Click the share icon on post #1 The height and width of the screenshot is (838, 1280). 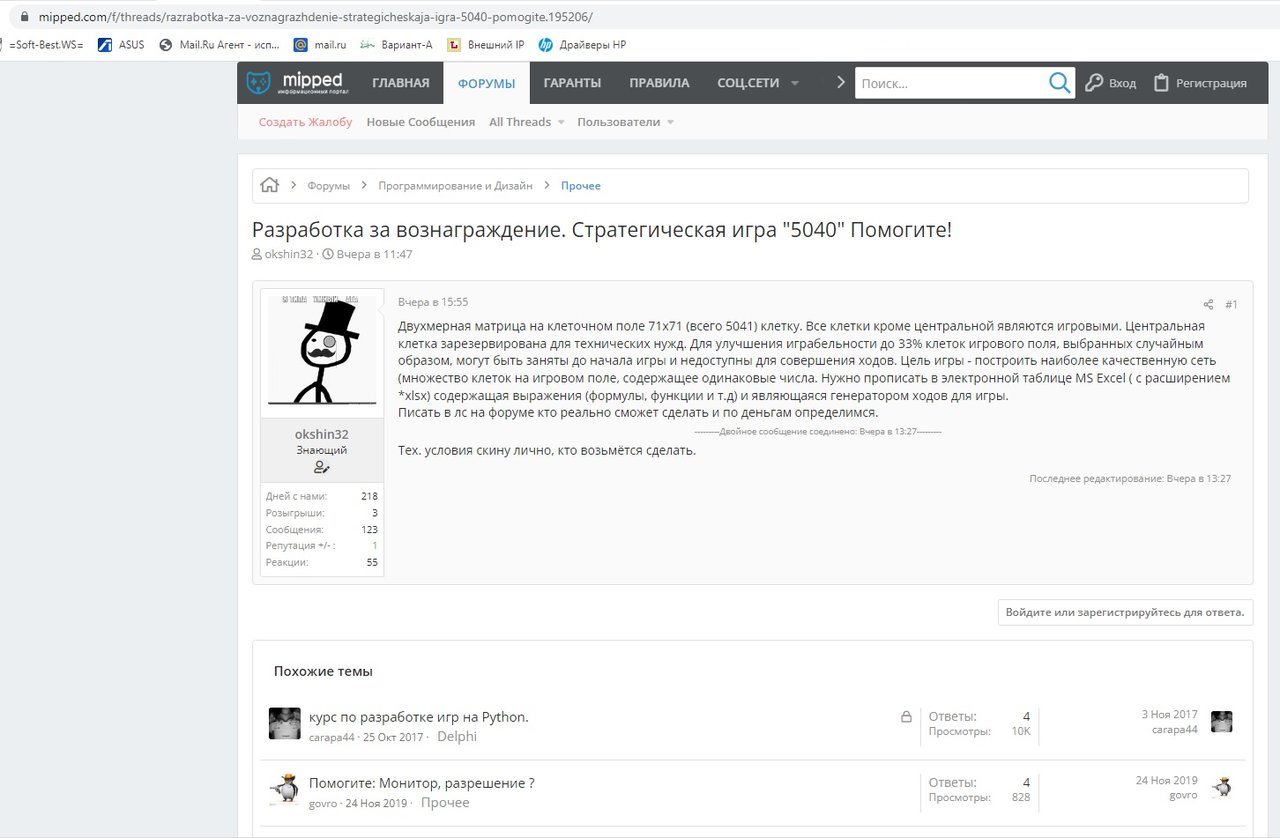click(1208, 304)
